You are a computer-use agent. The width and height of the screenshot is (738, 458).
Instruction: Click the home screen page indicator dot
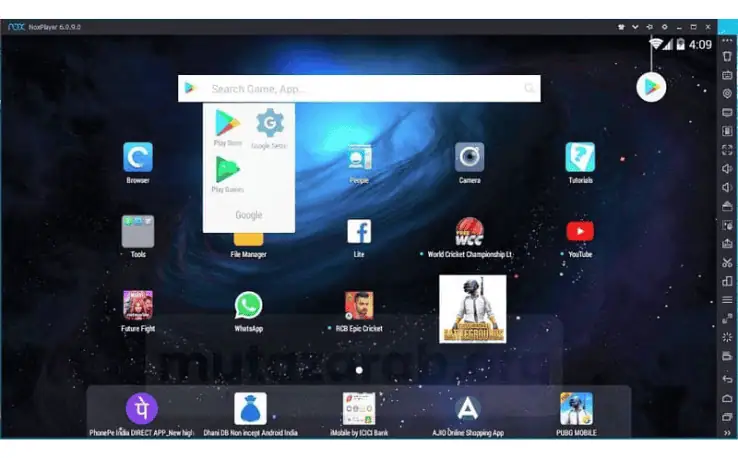359,370
